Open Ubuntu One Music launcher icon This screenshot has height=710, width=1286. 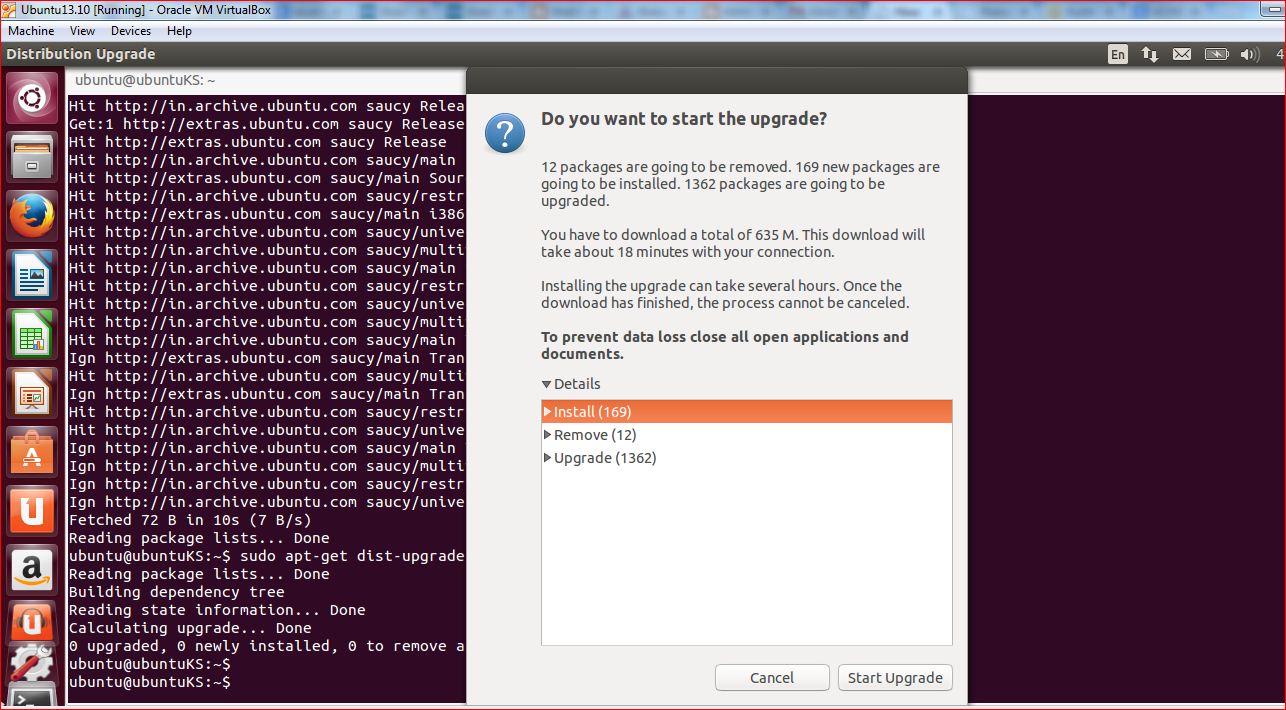pyautogui.click(x=32, y=622)
